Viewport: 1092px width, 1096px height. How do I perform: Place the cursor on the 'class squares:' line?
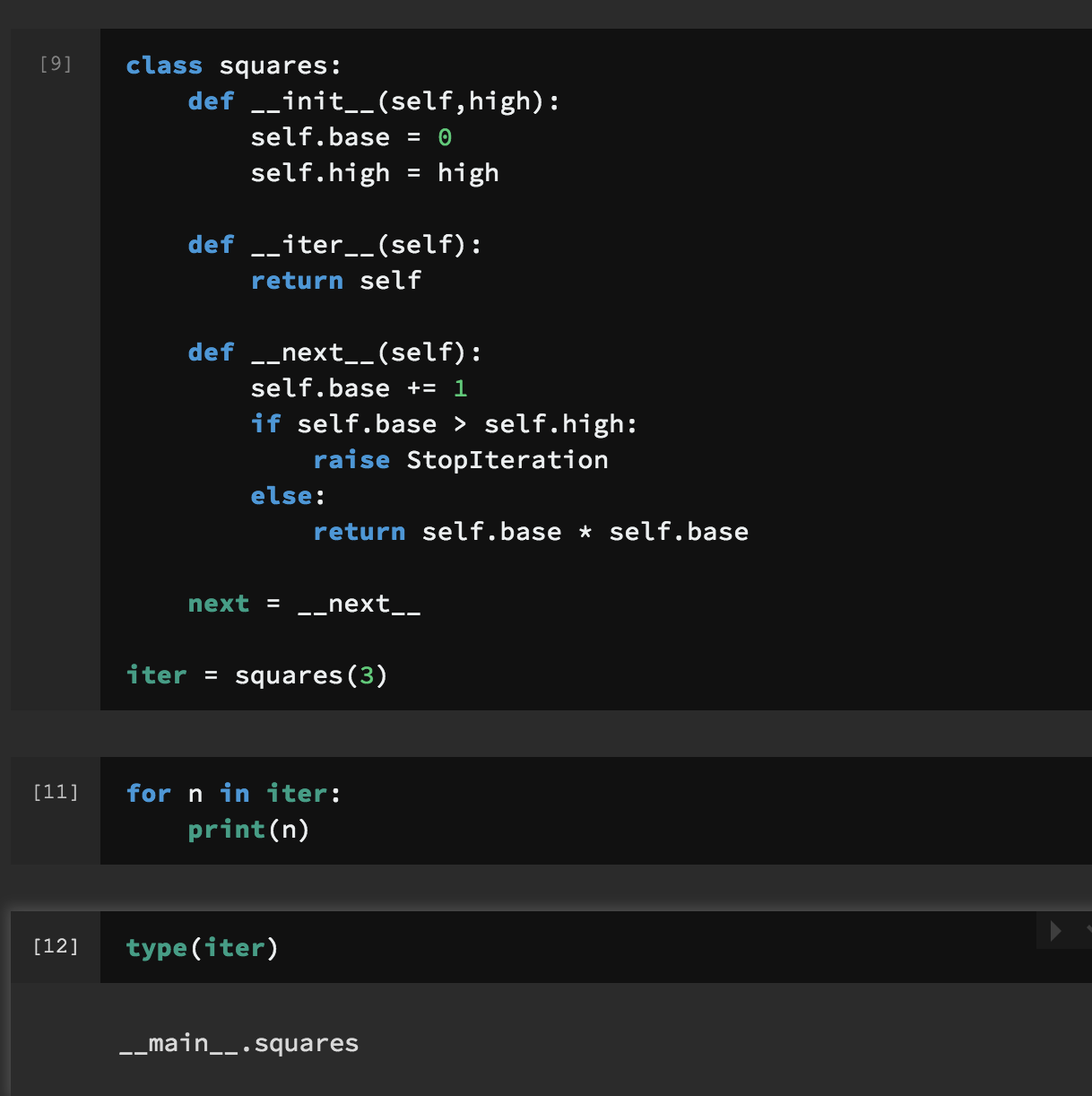click(233, 65)
